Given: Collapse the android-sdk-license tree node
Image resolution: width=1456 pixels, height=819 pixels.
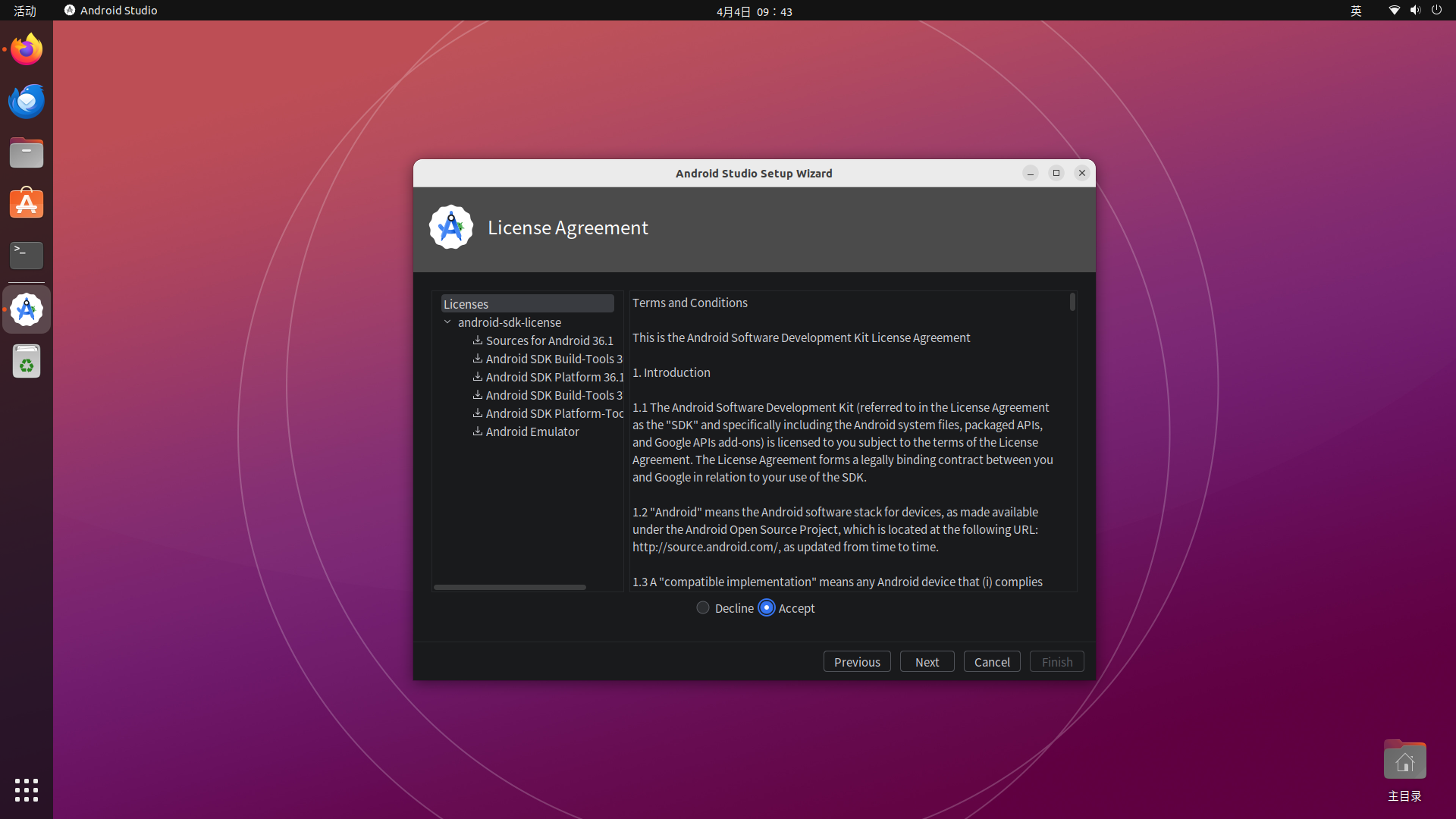Looking at the screenshot, I should pos(447,322).
